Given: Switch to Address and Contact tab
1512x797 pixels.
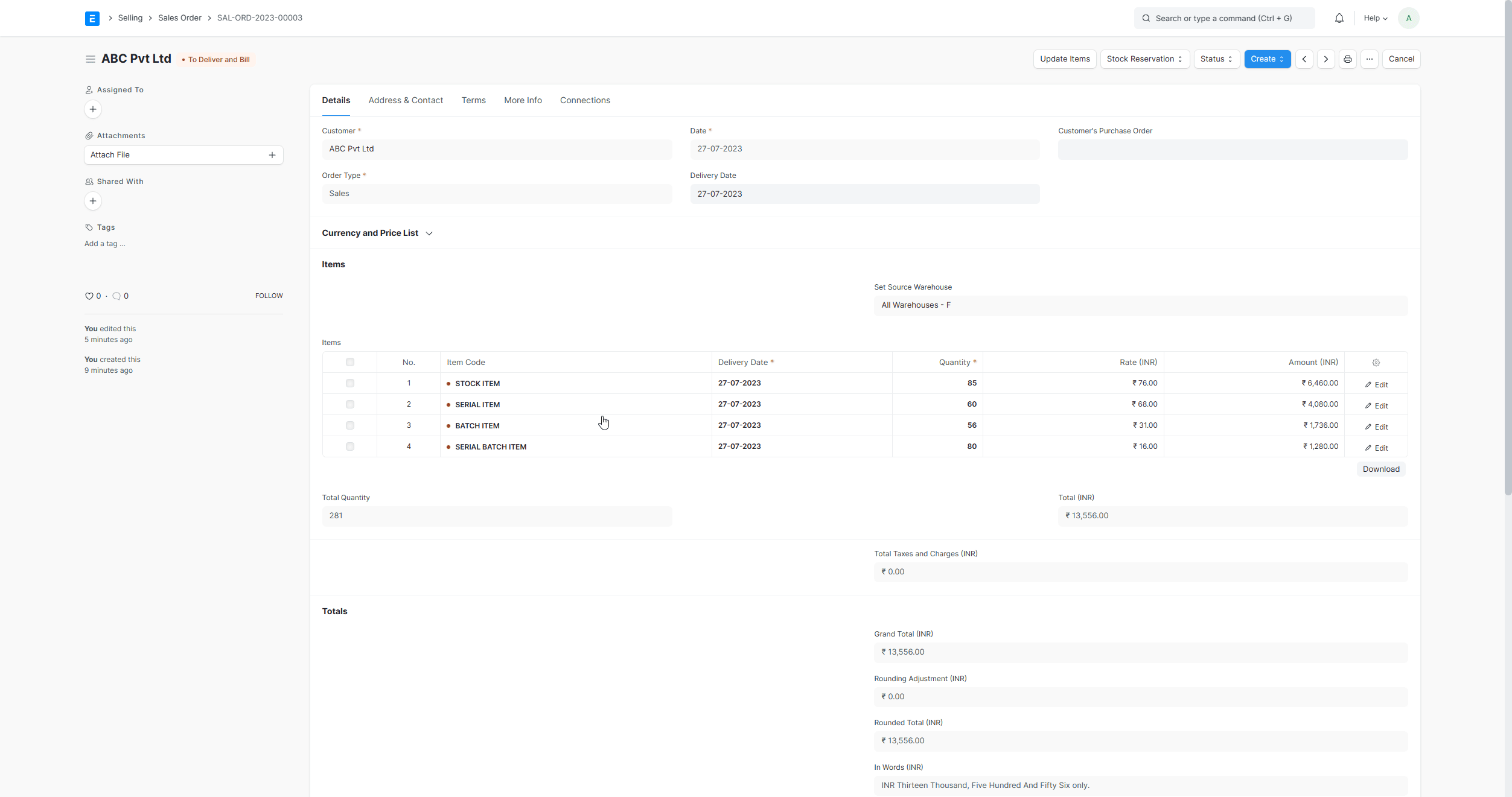Looking at the screenshot, I should click(x=405, y=100).
